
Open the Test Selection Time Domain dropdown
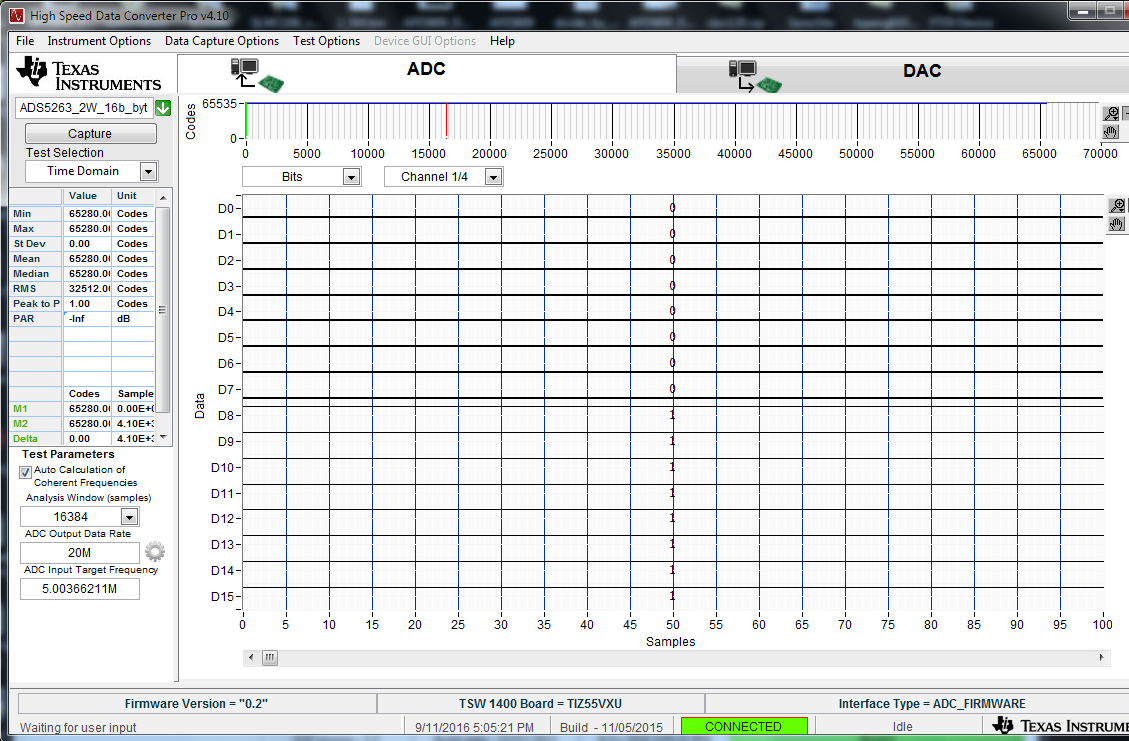tap(148, 171)
